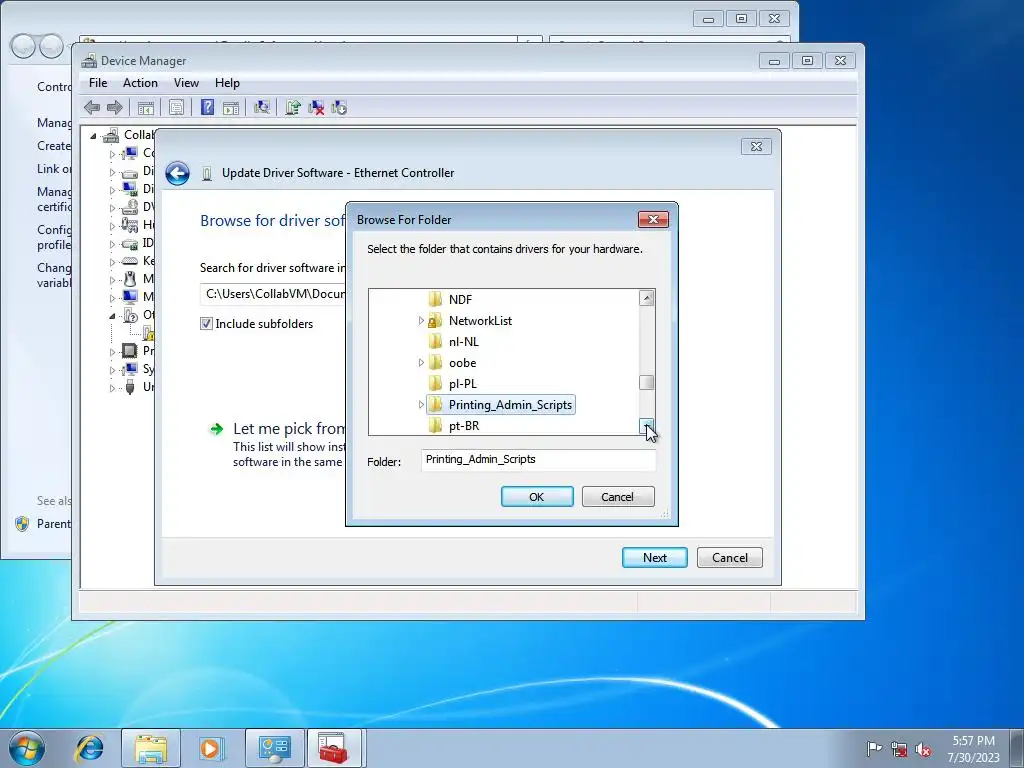The height and width of the screenshot is (768, 1024).
Task: Close the Browse For Folder dialog
Action: click(653, 219)
